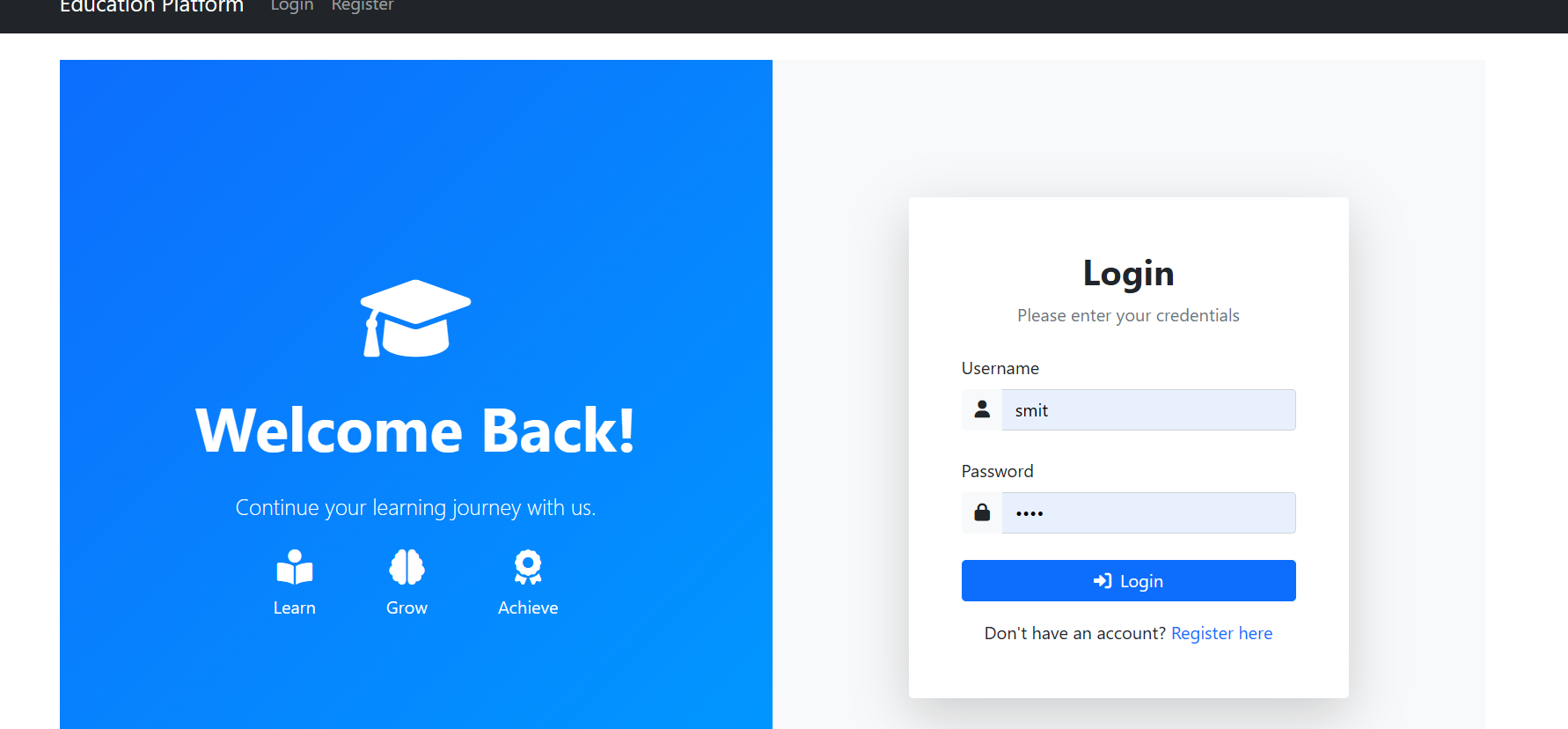
Task: Click the Welcome Back! heading
Action: click(x=415, y=431)
